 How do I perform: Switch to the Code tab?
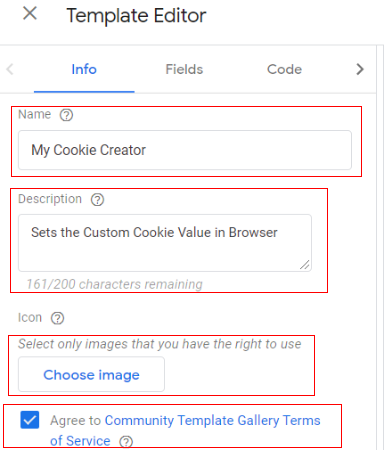click(284, 69)
